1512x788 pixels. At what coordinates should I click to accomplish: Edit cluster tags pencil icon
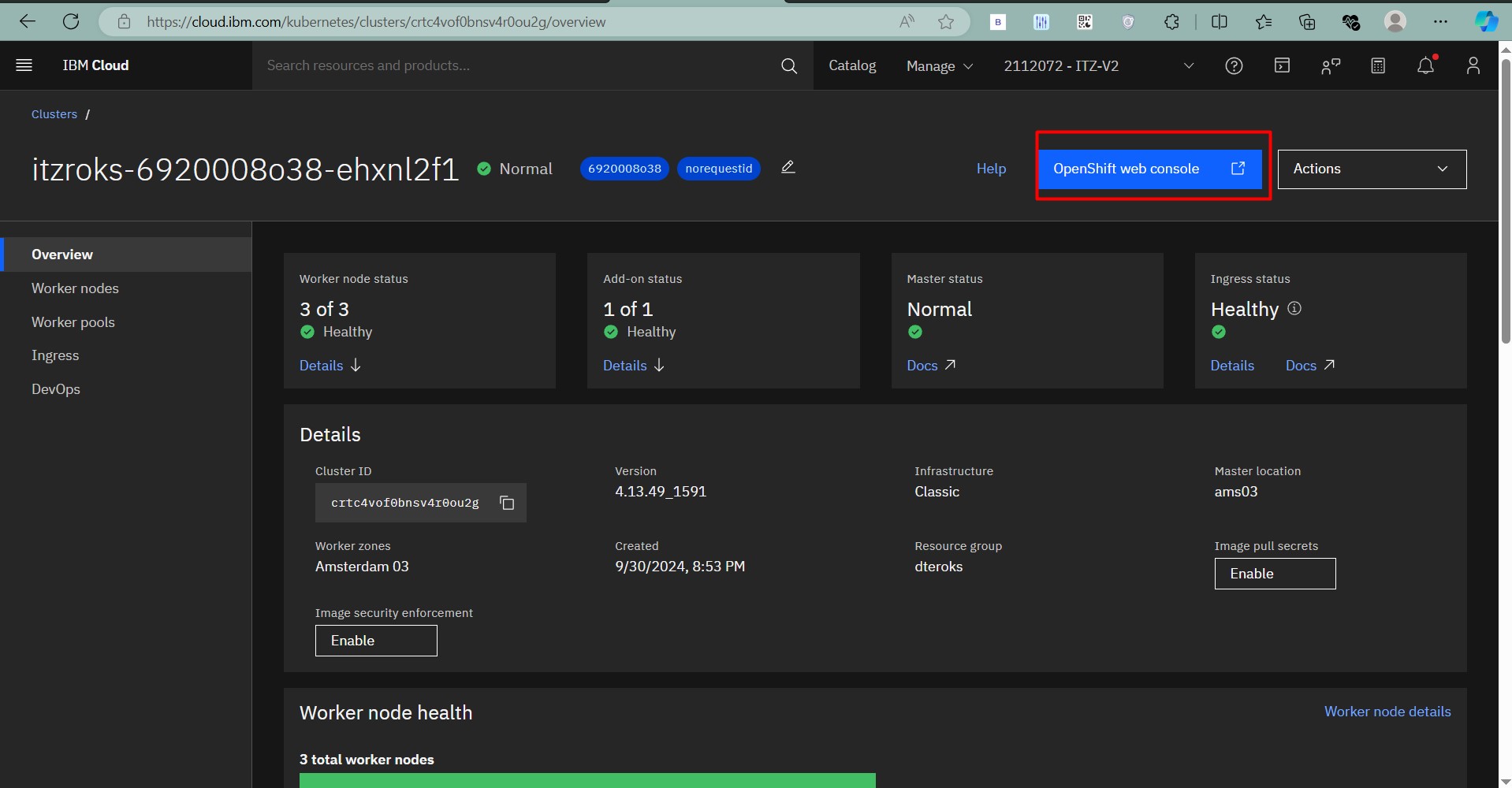pos(788,167)
